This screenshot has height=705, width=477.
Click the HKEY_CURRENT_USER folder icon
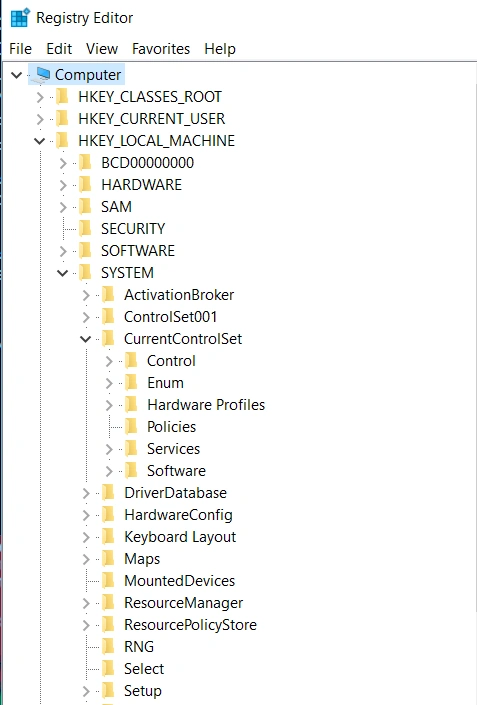[x=62, y=118]
